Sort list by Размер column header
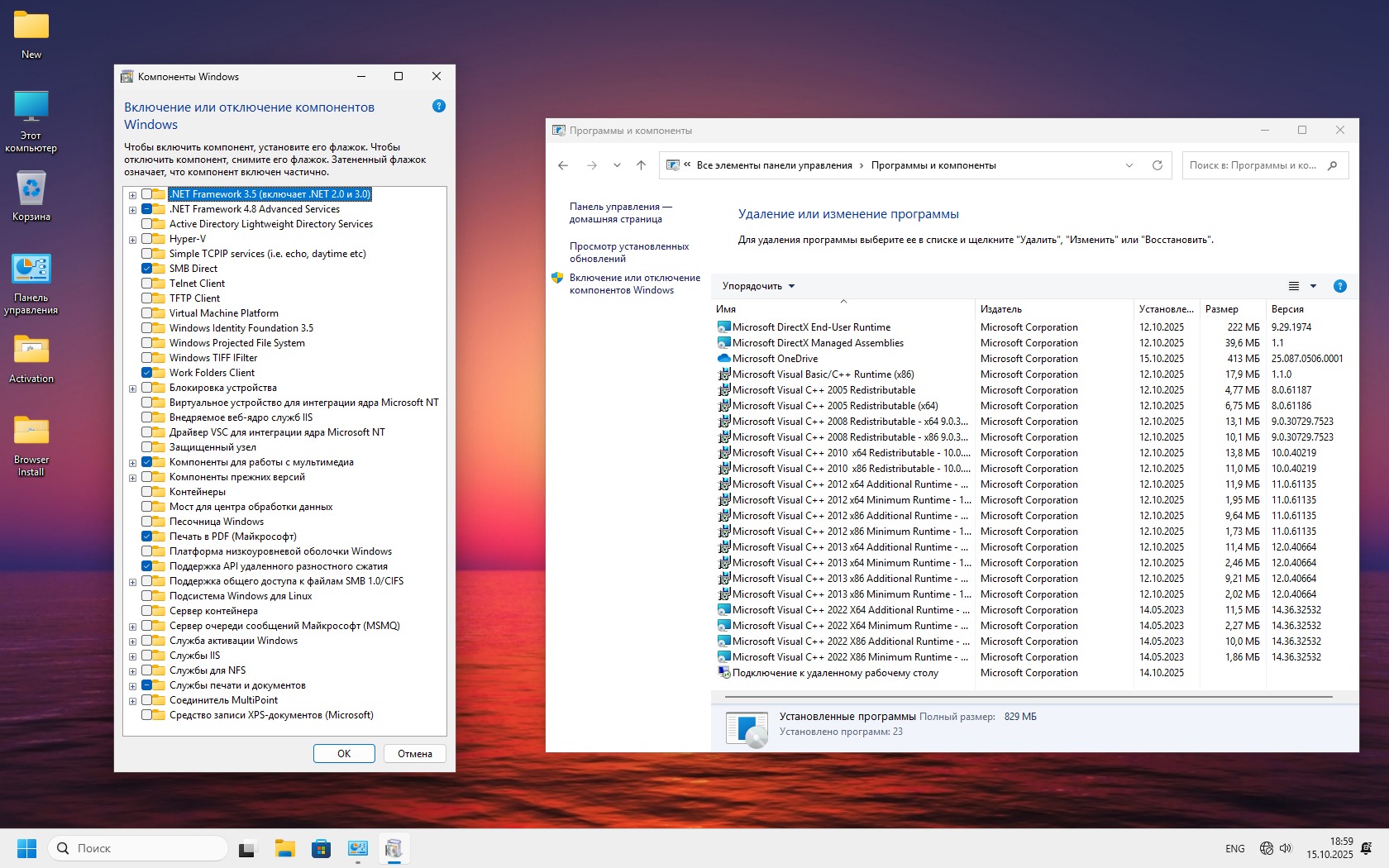This screenshot has height=868, width=1389. 1221,309
